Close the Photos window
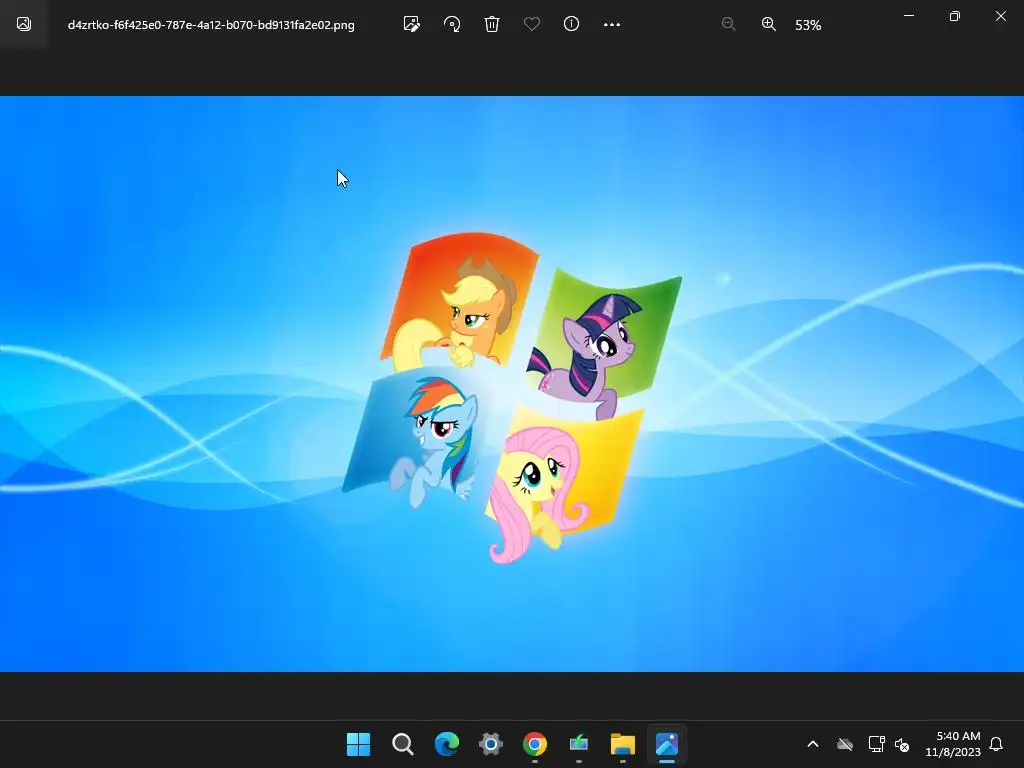 (1000, 16)
